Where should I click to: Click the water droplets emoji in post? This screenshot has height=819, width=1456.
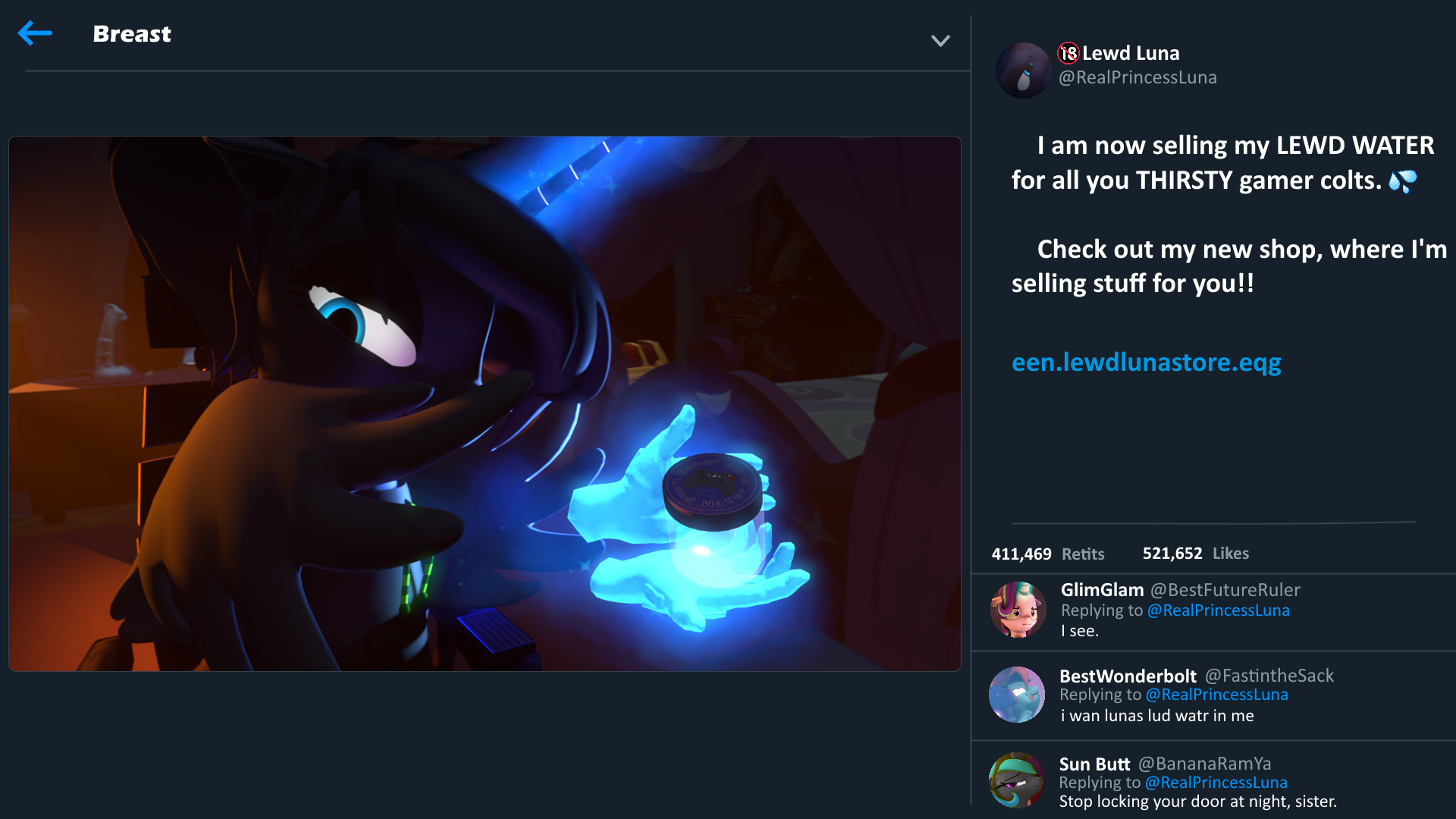pos(1402,181)
